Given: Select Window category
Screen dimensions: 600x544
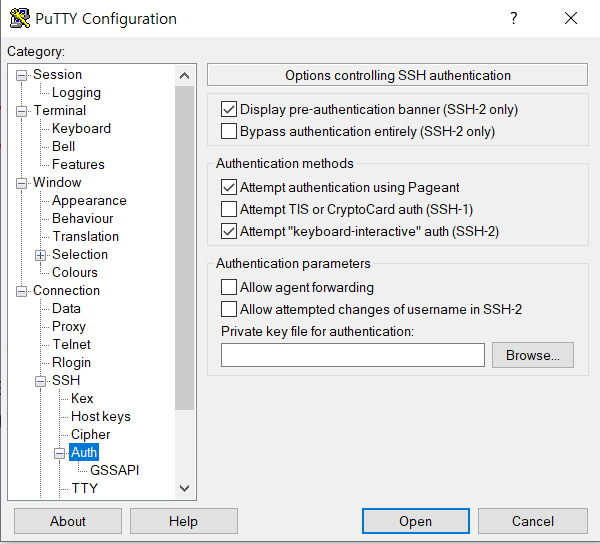Looking at the screenshot, I should tap(57, 182).
